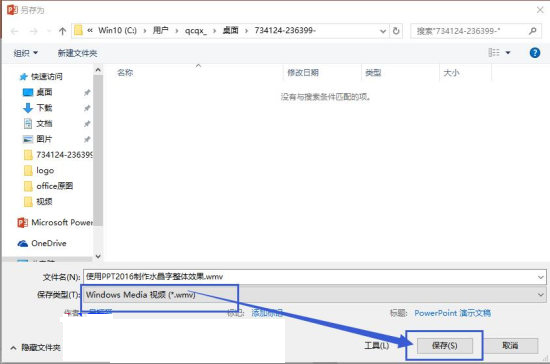
Task: Click 新建文件夹 button
Action: (77, 53)
